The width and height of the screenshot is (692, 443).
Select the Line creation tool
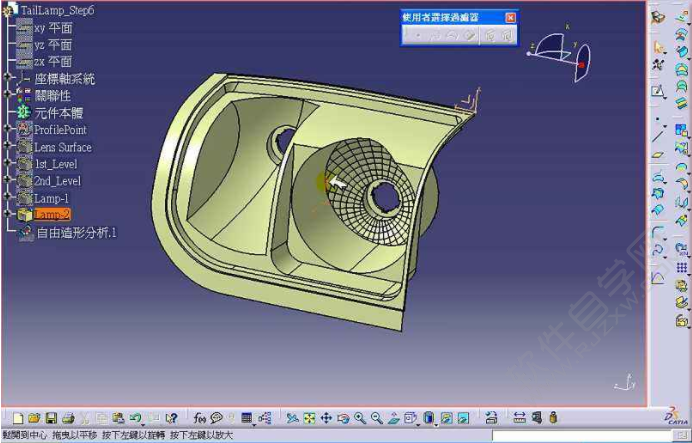658,136
